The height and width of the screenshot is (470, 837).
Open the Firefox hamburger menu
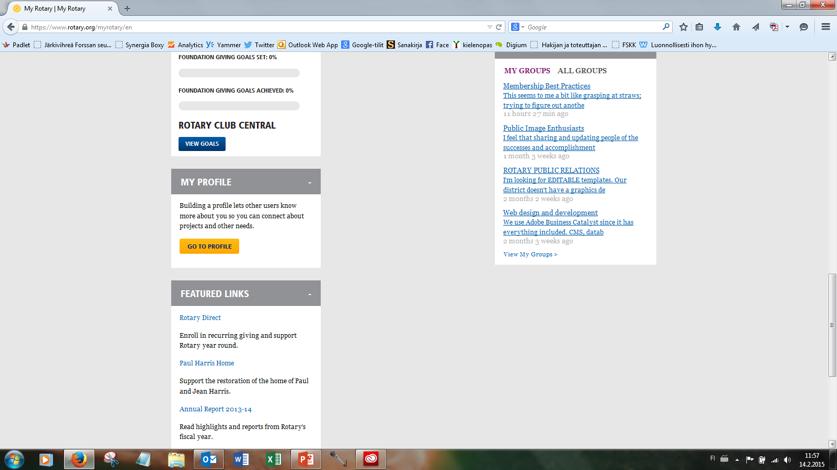pos(825,27)
